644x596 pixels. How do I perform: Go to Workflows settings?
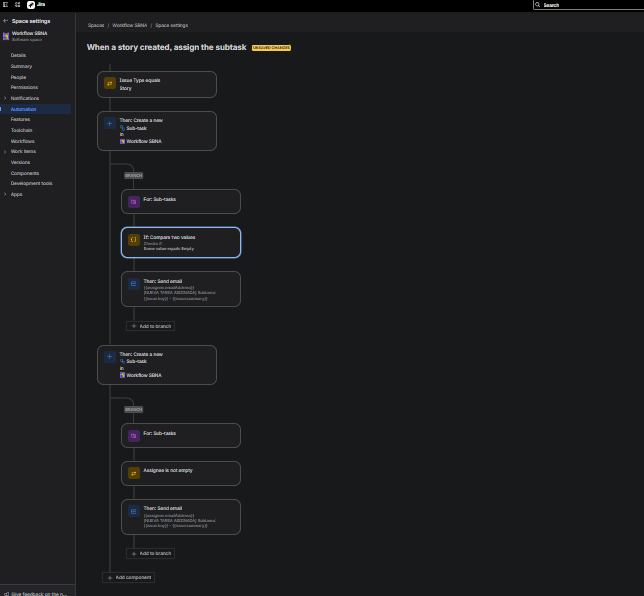click(23, 141)
